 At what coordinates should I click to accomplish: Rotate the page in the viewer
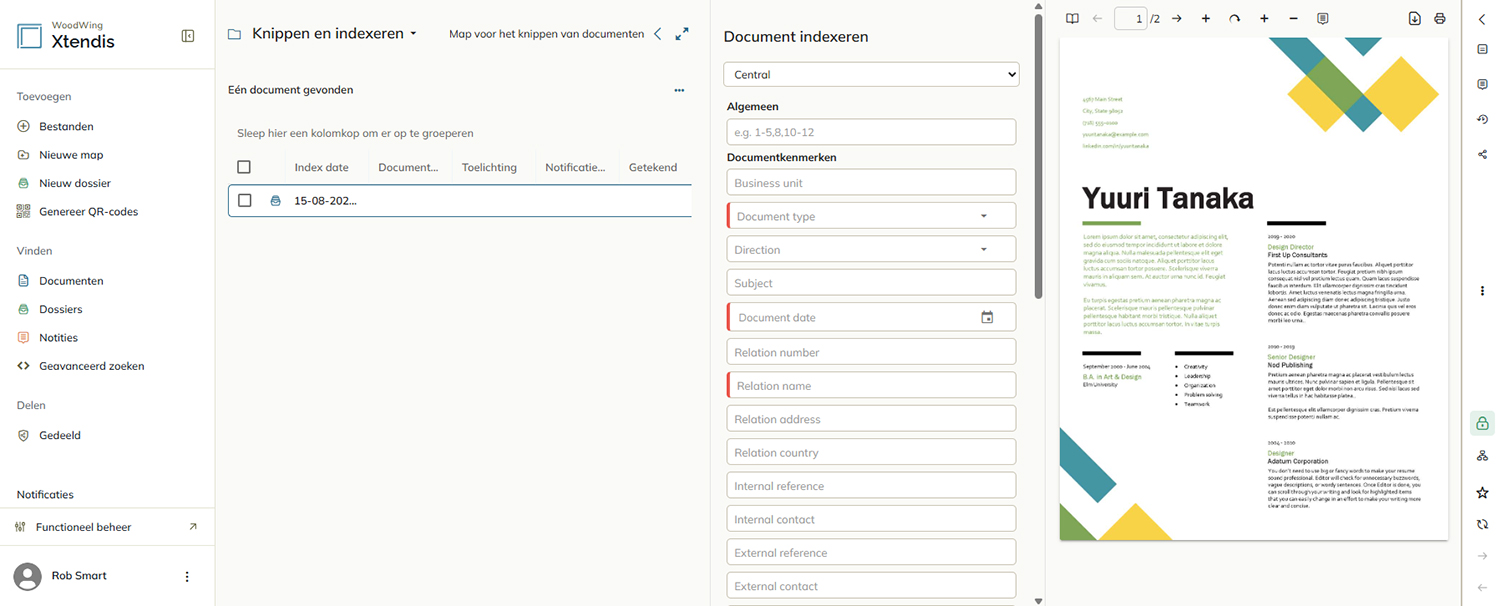point(1234,18)
